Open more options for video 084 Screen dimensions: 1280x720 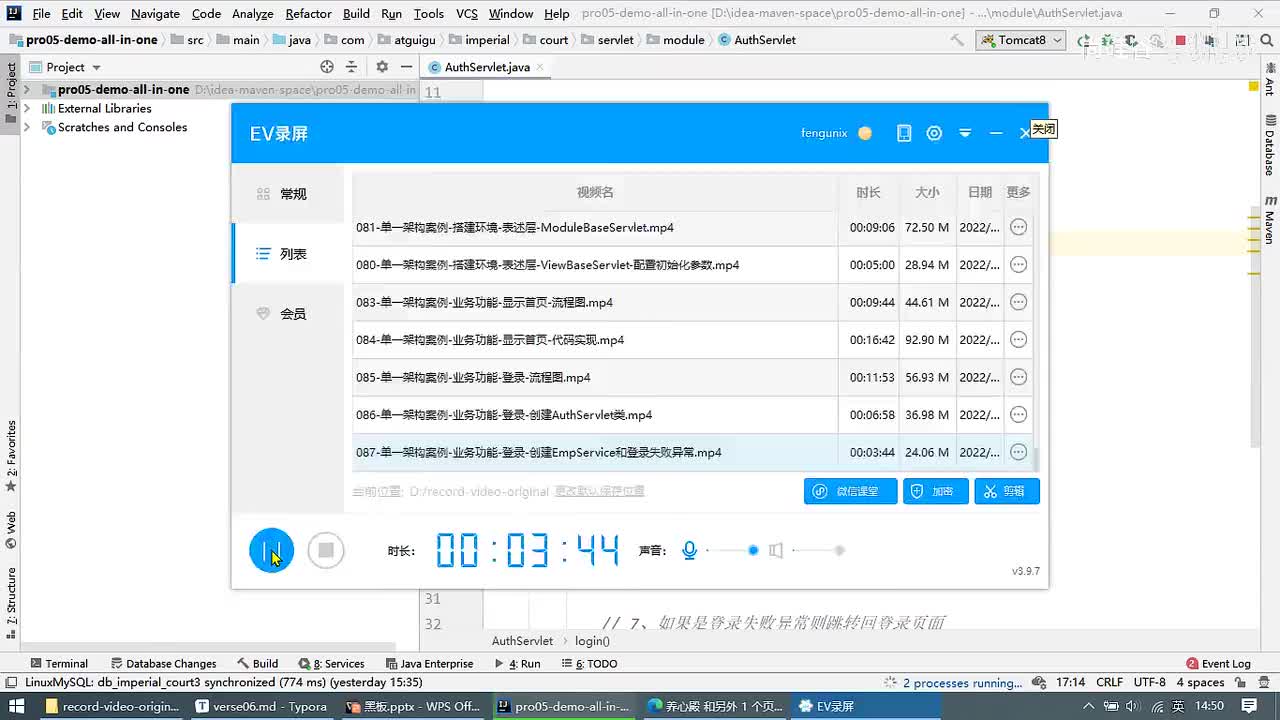click(x=1018, y=340)
